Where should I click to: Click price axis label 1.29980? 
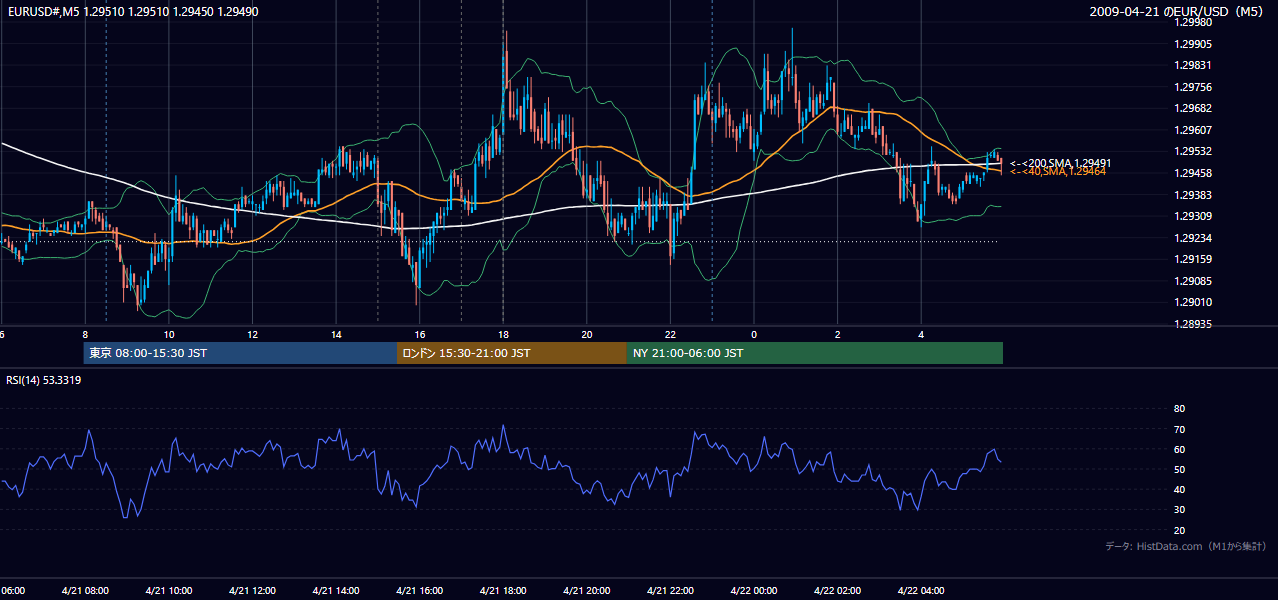pos(1193,24)
